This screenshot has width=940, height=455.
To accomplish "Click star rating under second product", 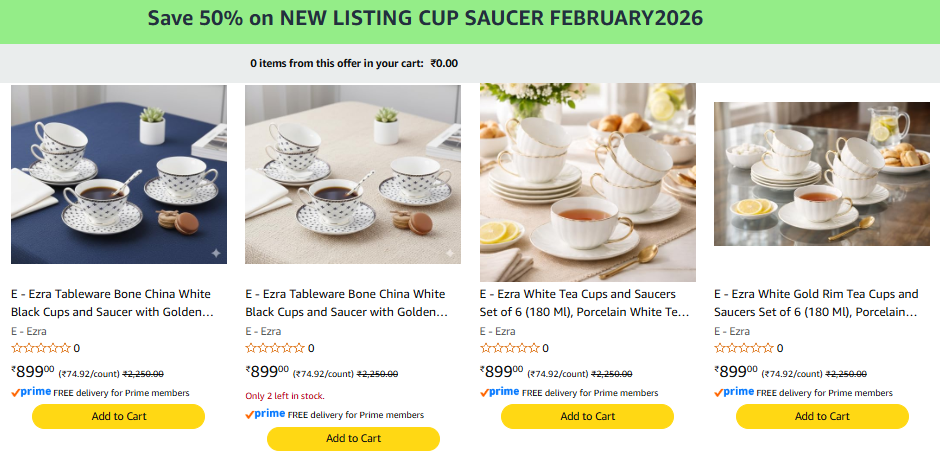I will (274, 348).
